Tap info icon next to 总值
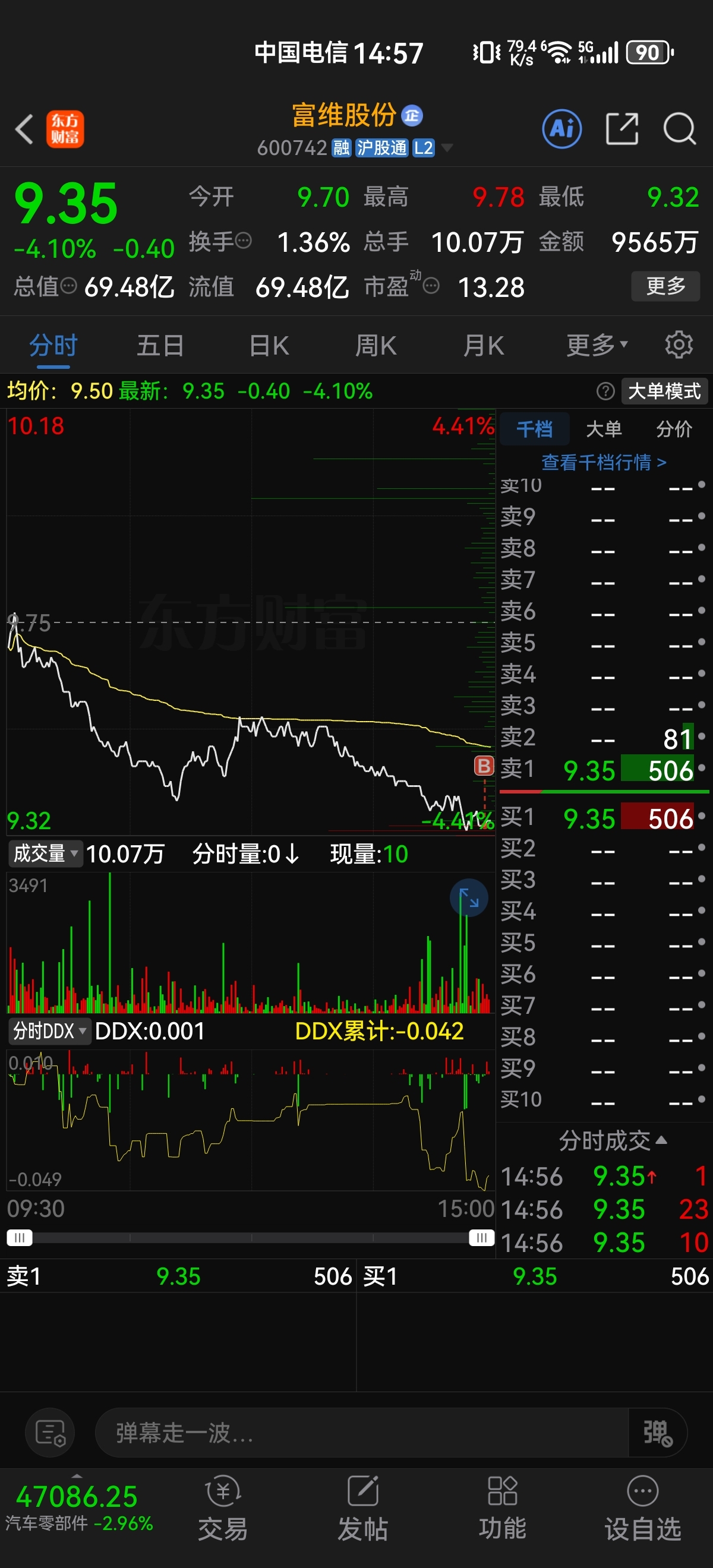Image resolution: width=713 pixels, height=1568 pixels. [69, 286]
